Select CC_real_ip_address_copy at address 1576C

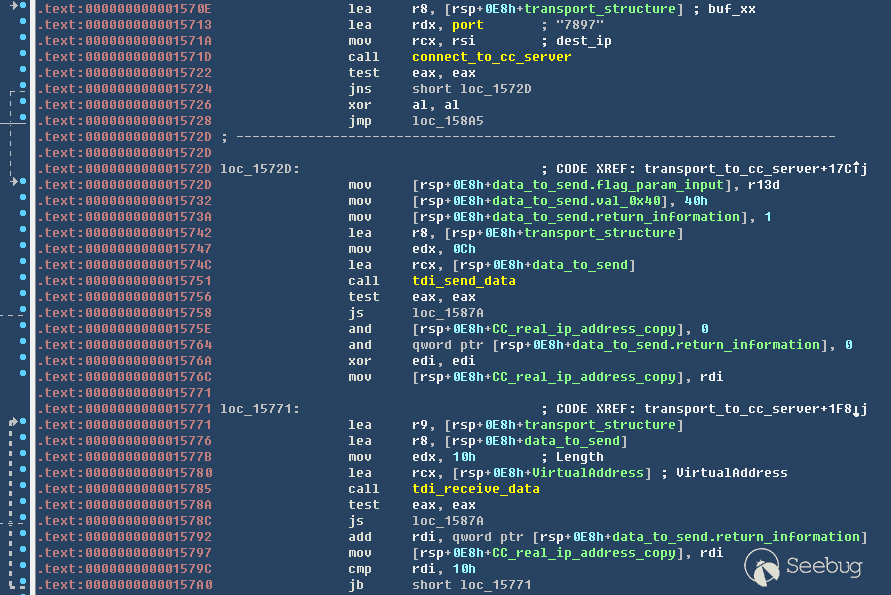pyautogui.click(x=584, y=377)
